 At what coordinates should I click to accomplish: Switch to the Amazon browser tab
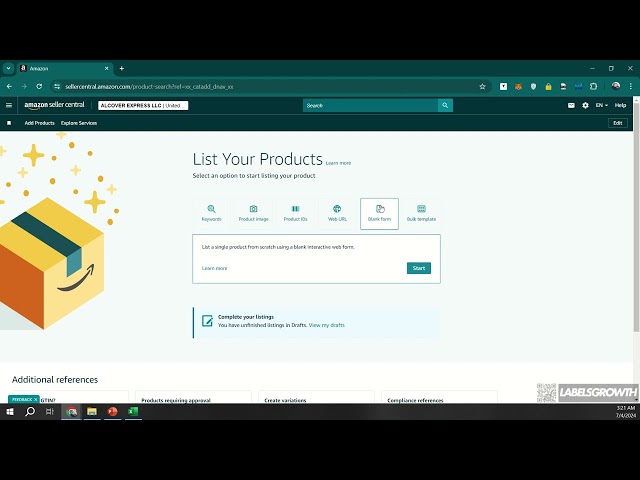click(64, 69)
